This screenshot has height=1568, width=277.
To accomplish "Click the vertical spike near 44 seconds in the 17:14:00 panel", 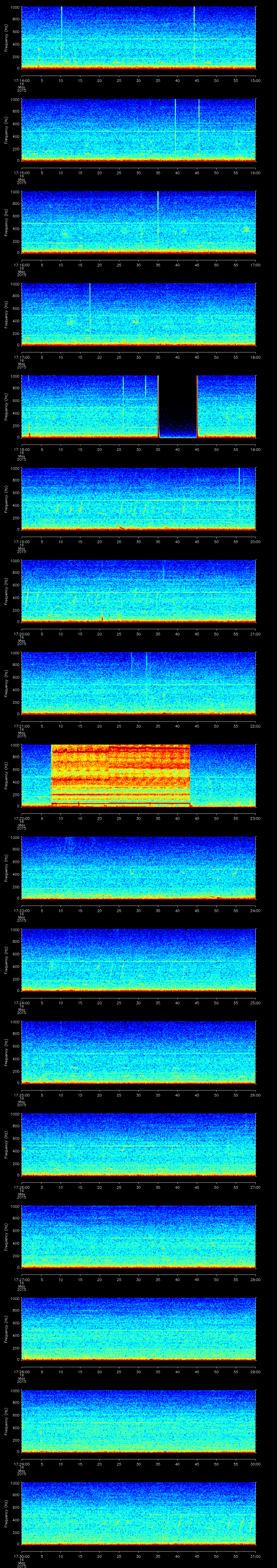I will [x=194, y=34].
